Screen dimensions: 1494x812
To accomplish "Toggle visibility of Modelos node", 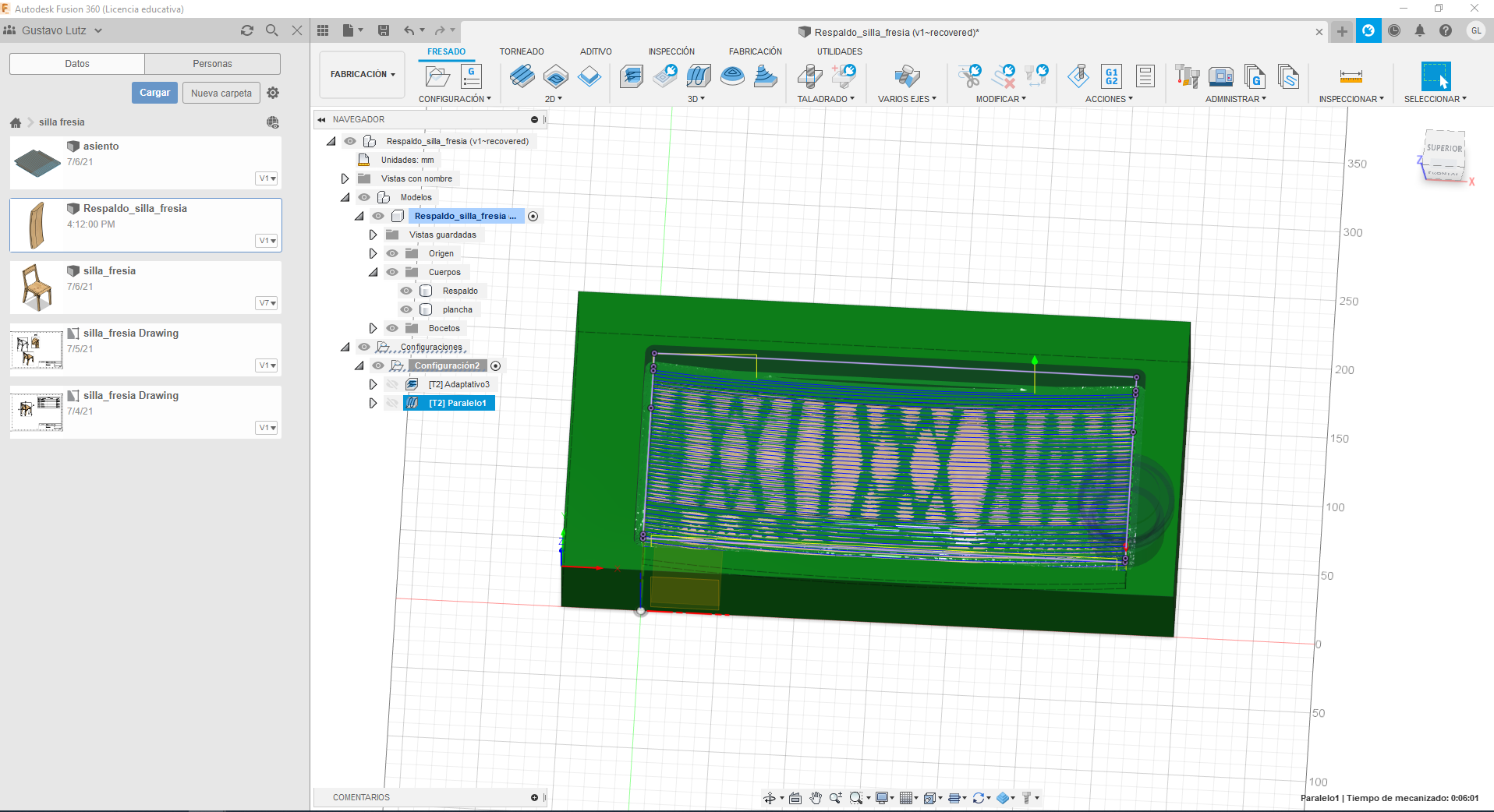I will [x=364, y=197].
